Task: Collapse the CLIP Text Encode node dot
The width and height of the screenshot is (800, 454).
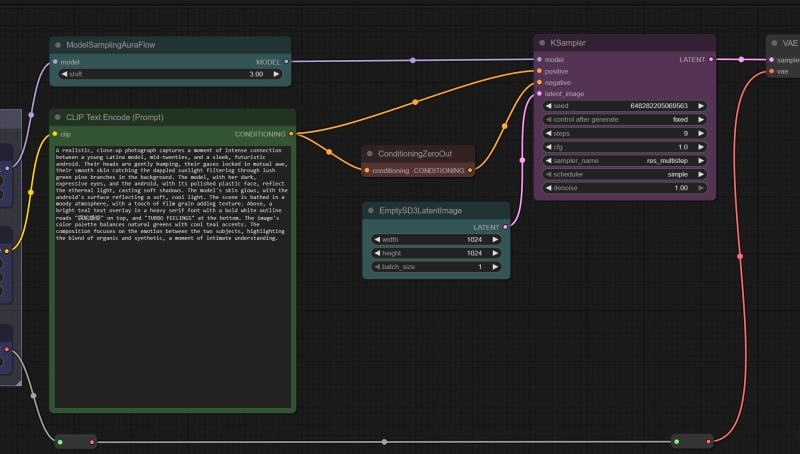Action: click(x=58, y=117)
